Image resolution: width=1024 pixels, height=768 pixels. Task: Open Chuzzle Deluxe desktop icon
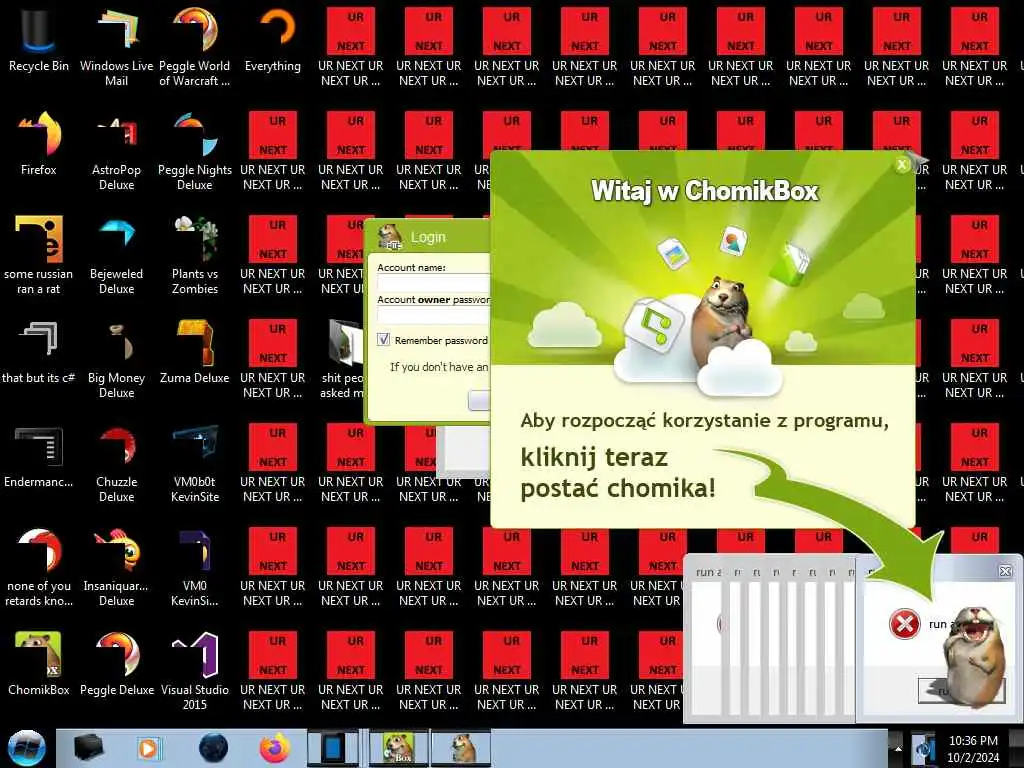click(116, 462)
